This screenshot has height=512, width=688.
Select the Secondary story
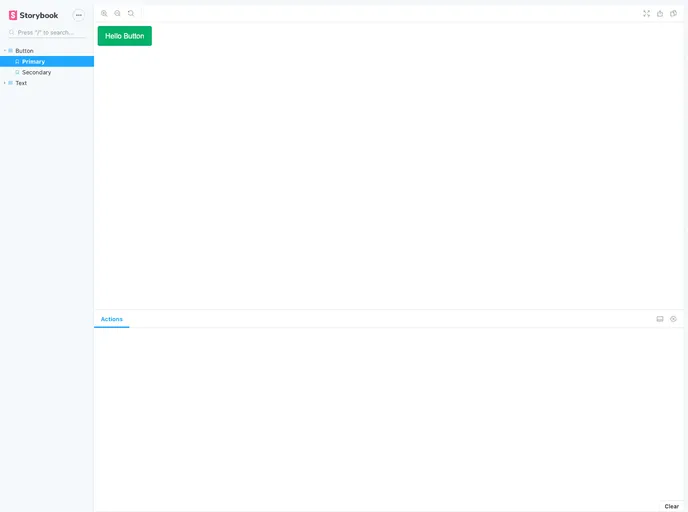coord(36,72)
